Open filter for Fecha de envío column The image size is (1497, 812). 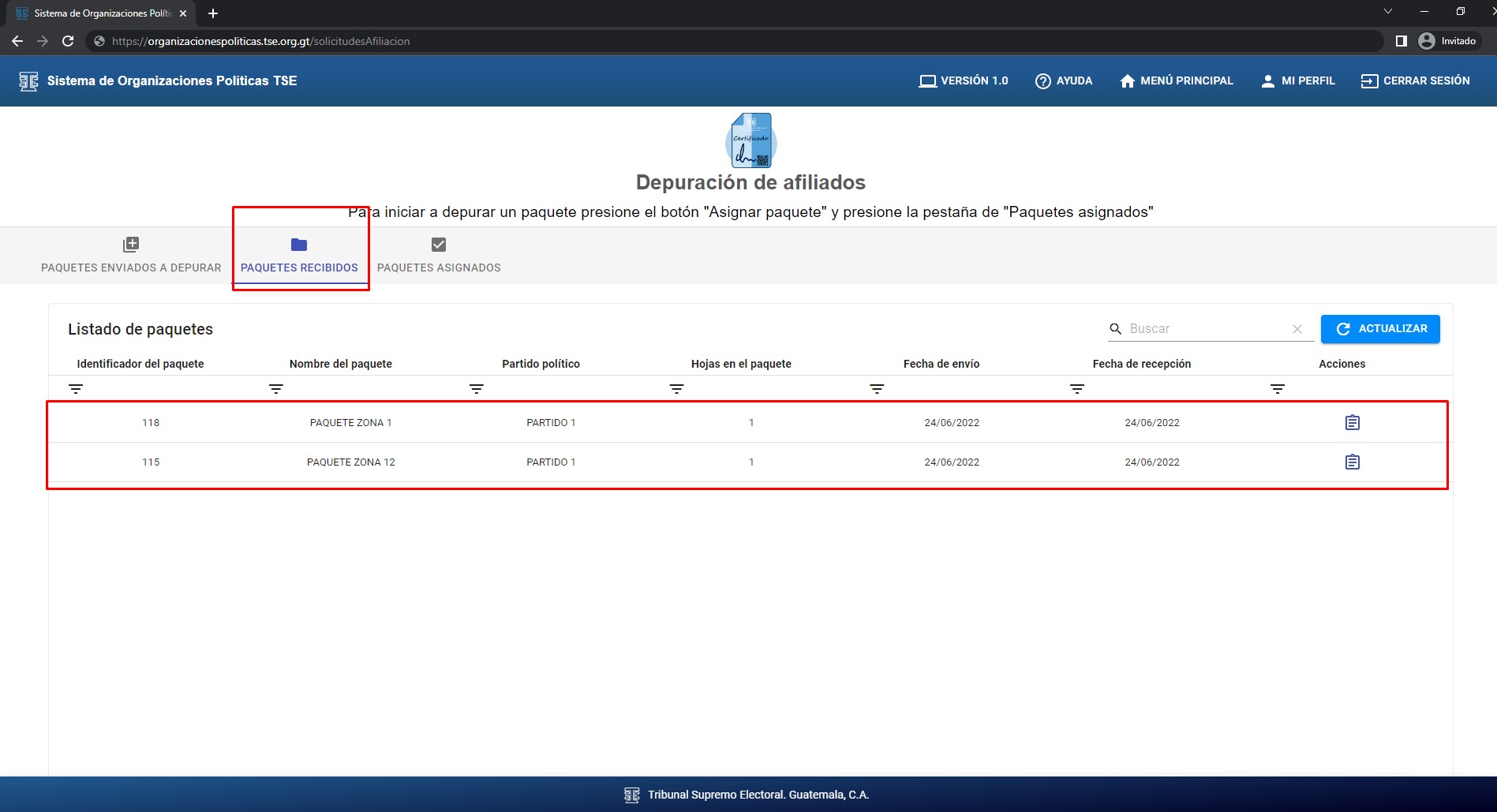pyautogui.click(x=877, y=389)
